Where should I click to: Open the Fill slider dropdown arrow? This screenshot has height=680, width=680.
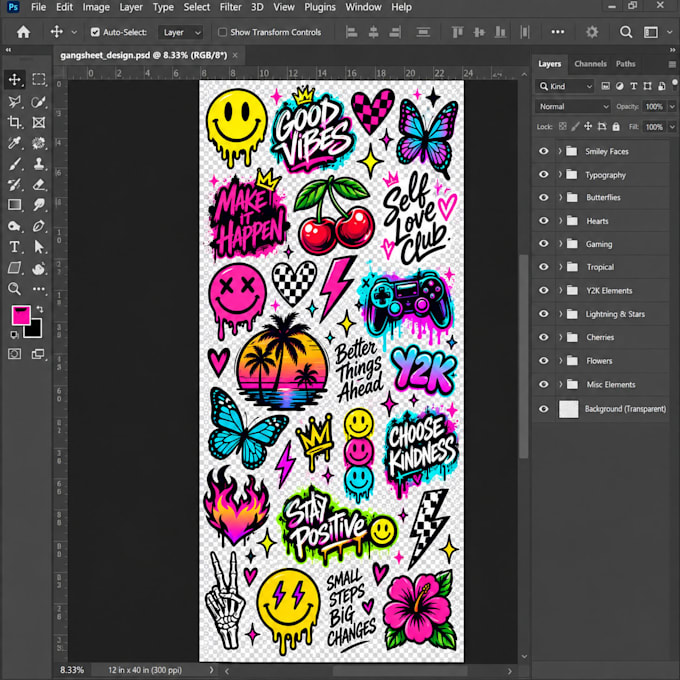click(x=672, y=127)
